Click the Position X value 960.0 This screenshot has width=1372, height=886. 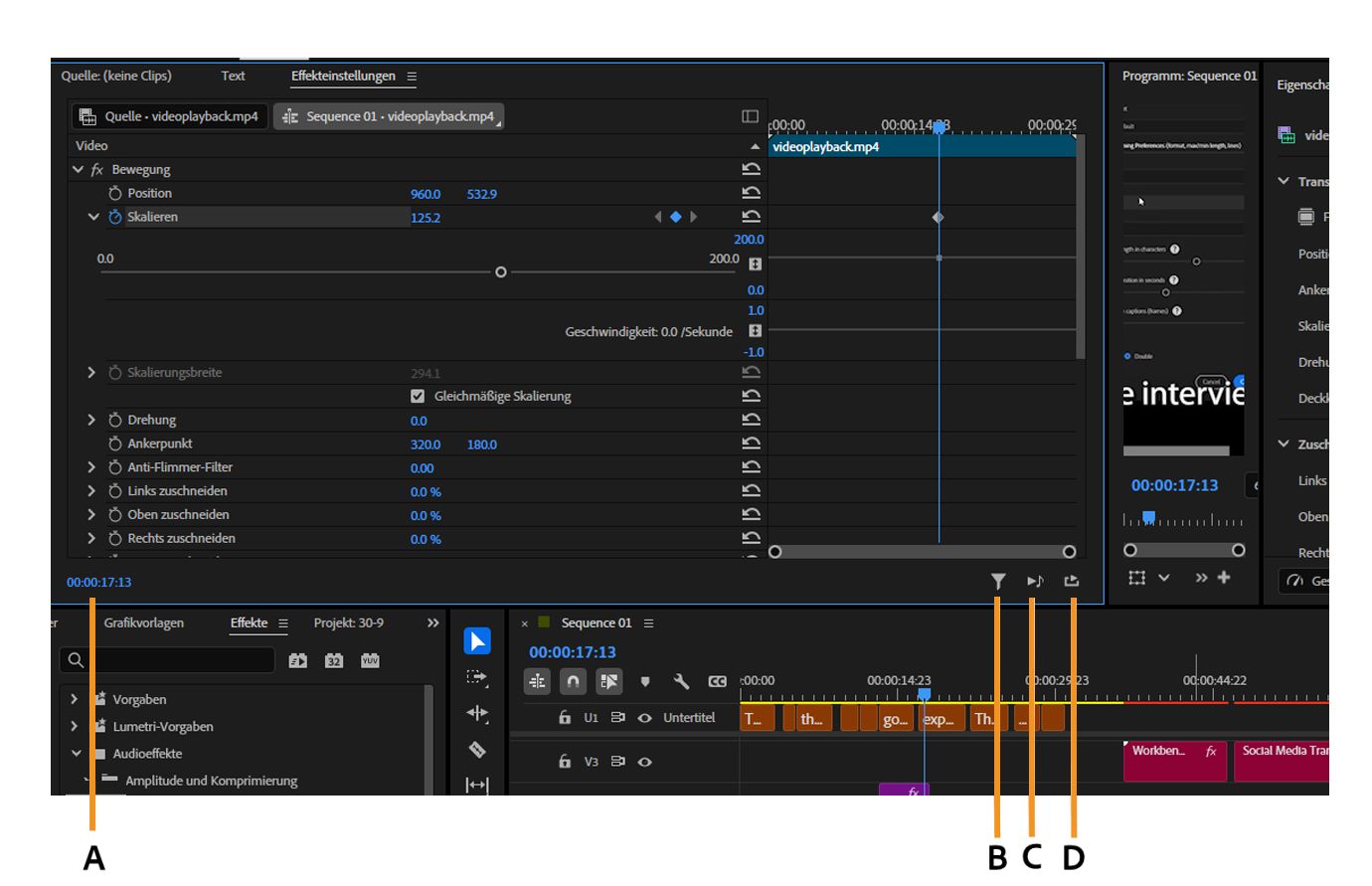[x=426, y=194]
